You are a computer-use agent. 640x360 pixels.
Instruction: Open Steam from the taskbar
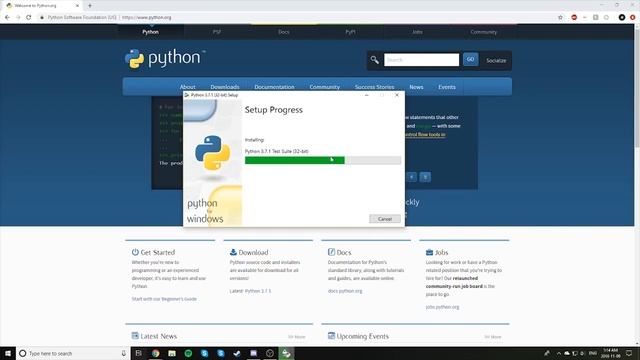point(237,353)
